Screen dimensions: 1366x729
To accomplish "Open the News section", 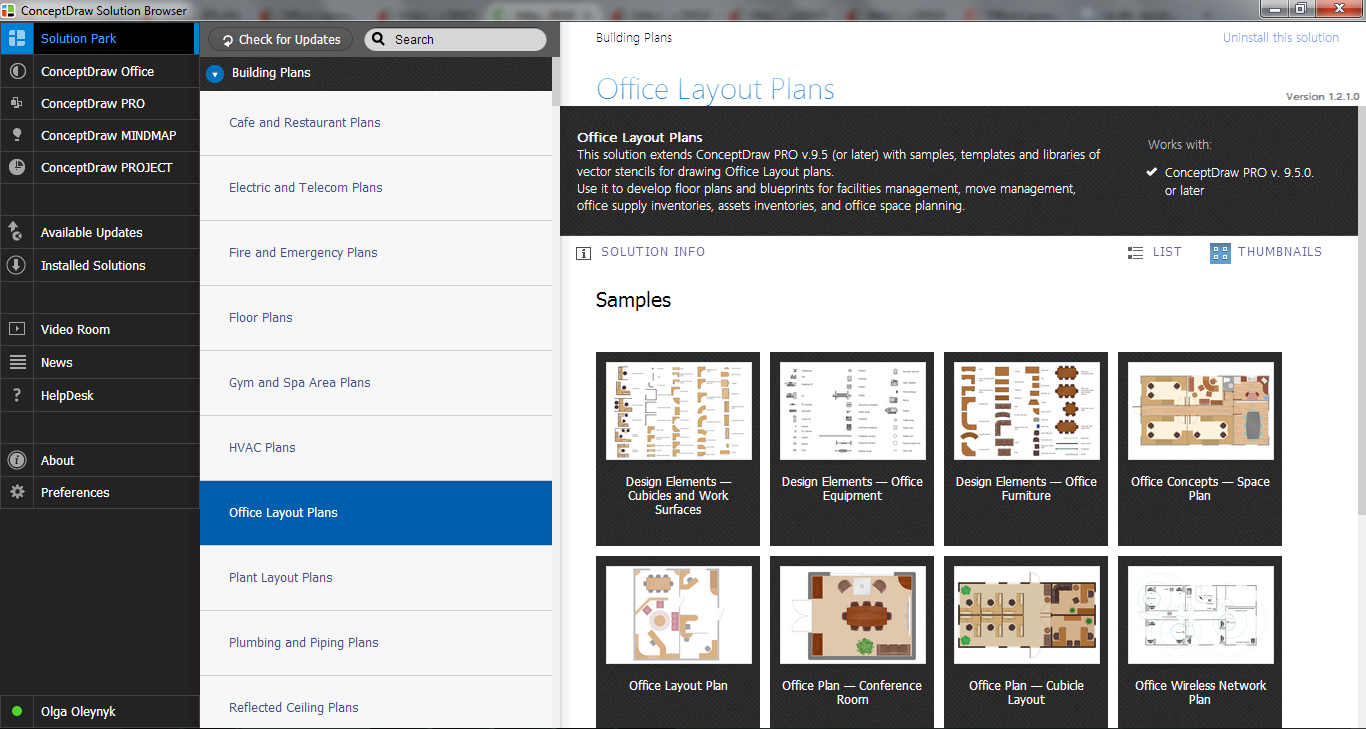I will (x=57, y=362).
